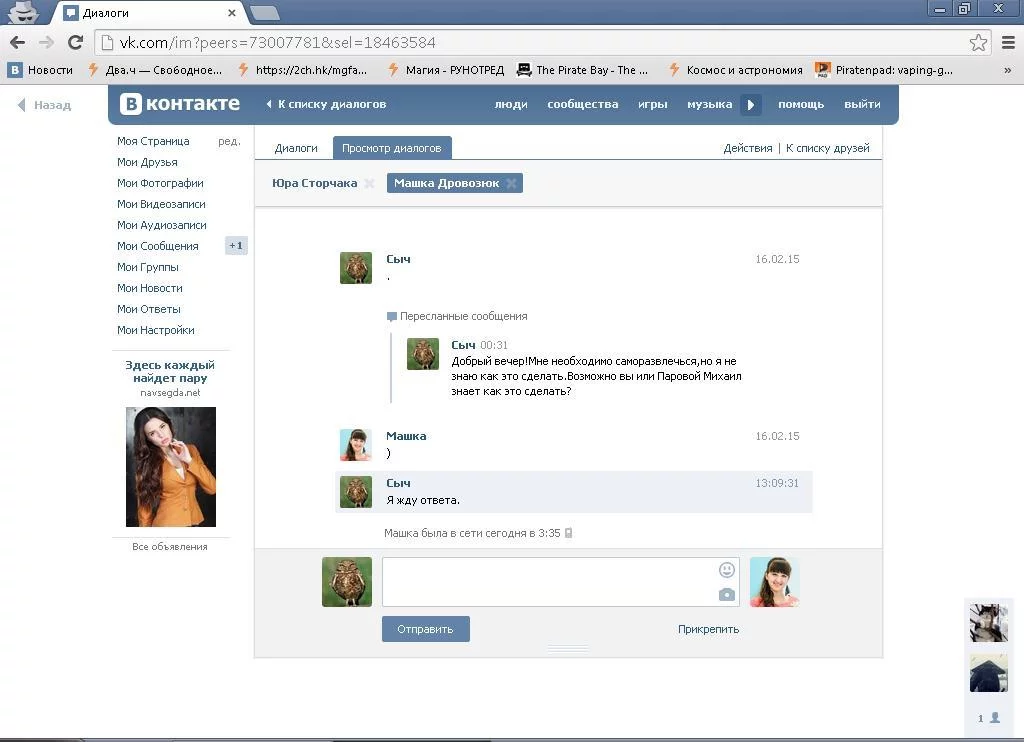The height and width of the screenshot is (742, 1024).
Task: Close the Юра Сторчака dialog tab
Action: (369, 184)
